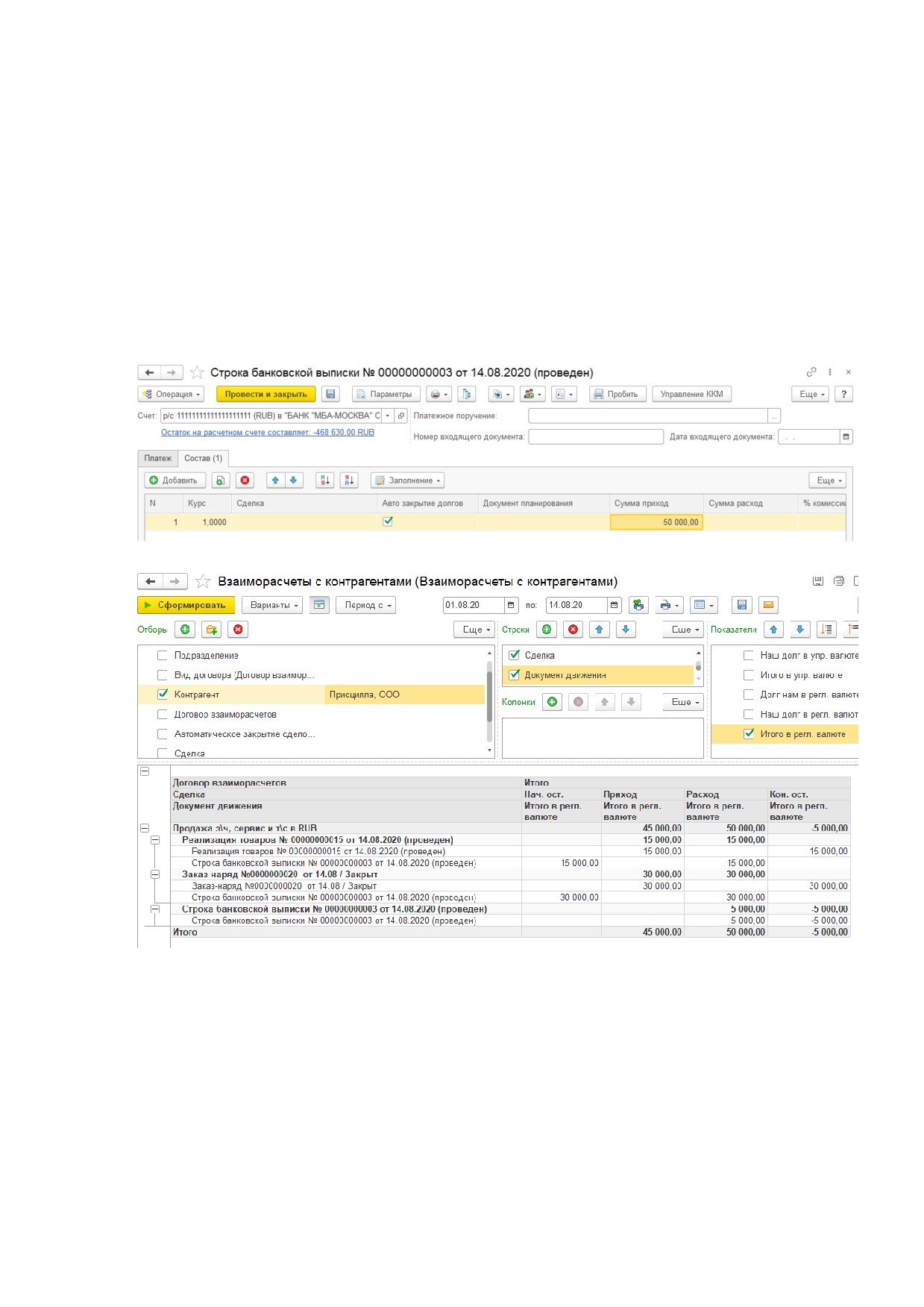
Task: Uncheck the 'Контрагент' filter checkbox
Action: pos(163,694)
